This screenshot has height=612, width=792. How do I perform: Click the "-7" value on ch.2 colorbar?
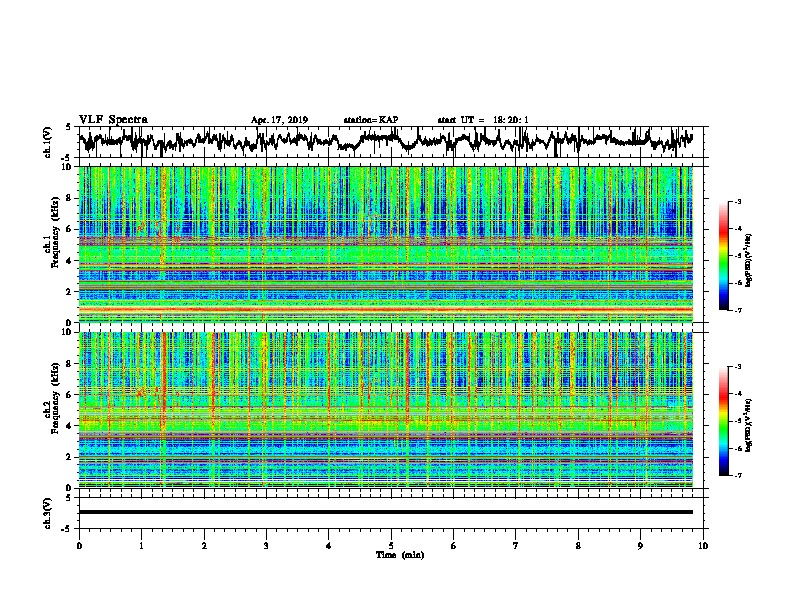click(737, 475)
